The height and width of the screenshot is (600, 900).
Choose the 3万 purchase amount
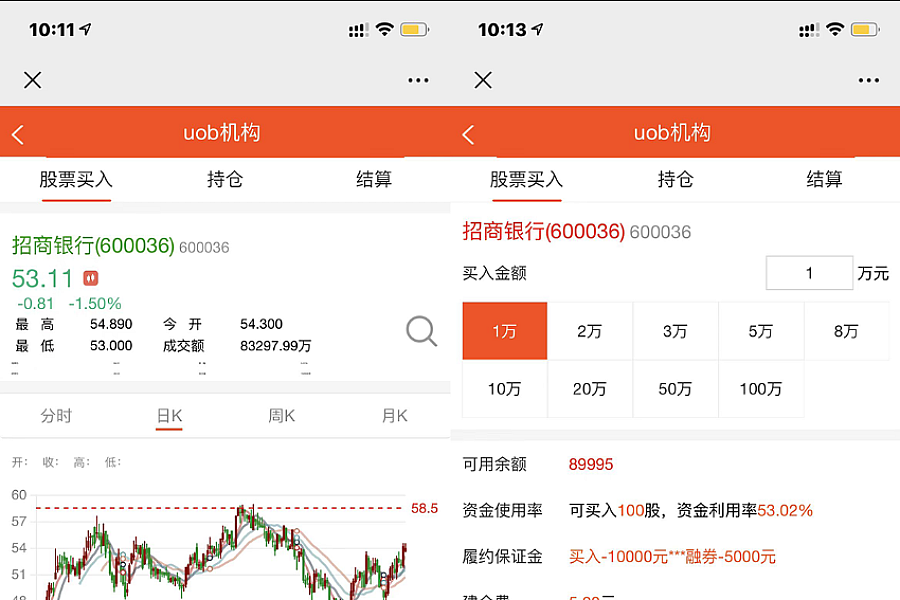click(x=676, y=331)
